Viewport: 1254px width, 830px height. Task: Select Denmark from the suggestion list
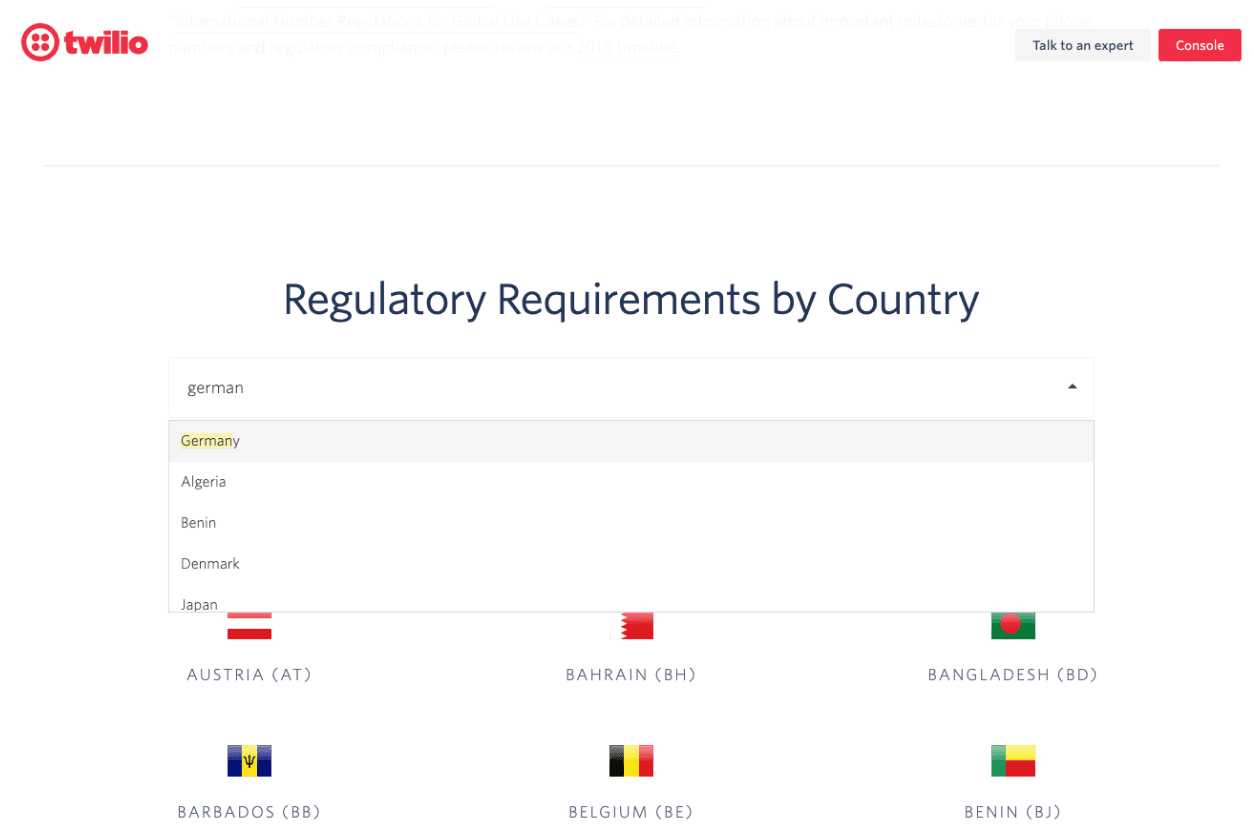[x=210, y=563]
